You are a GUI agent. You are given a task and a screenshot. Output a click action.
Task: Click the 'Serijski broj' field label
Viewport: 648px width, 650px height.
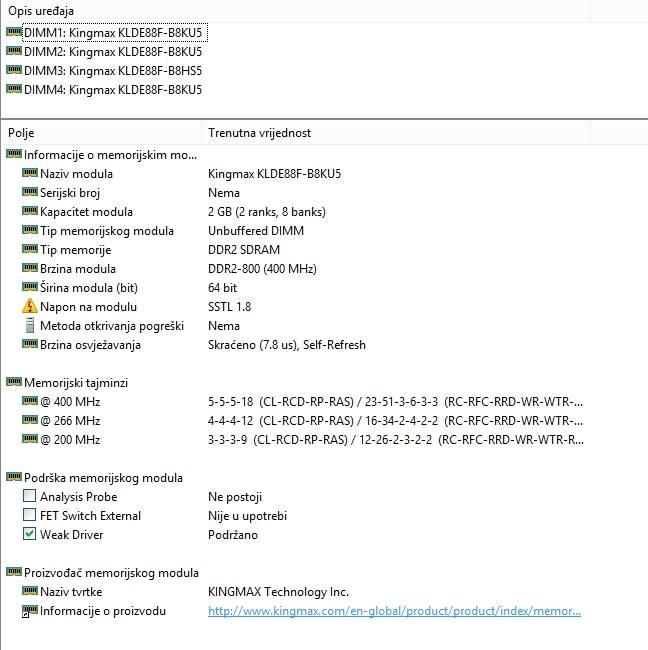[70, 193]
